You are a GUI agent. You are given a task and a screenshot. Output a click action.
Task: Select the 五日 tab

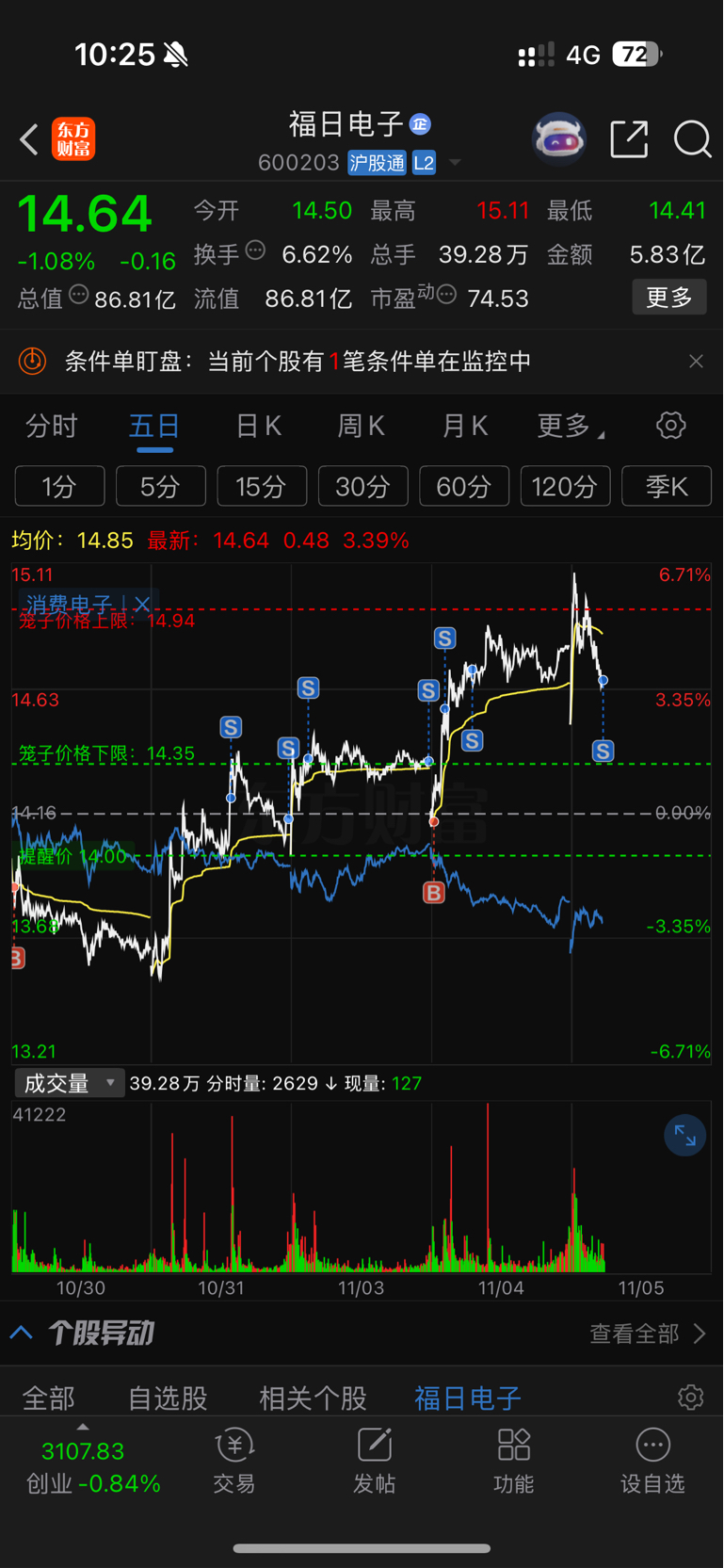(x=154, y=426)
